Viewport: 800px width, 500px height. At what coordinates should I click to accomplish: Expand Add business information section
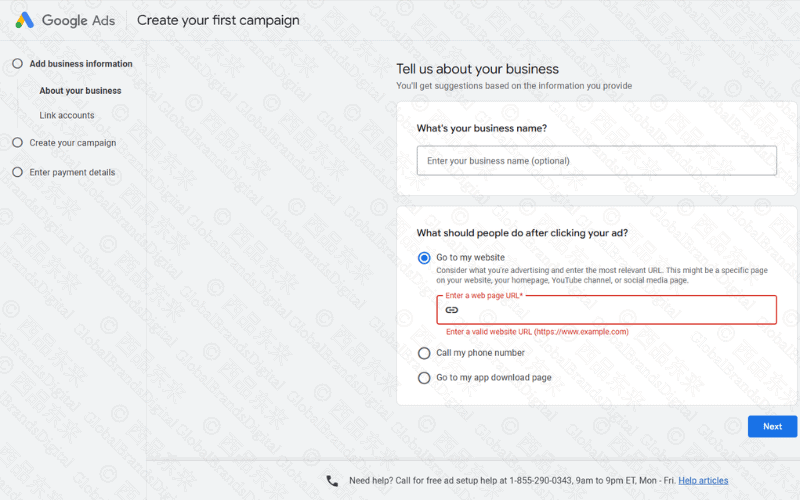81,64
